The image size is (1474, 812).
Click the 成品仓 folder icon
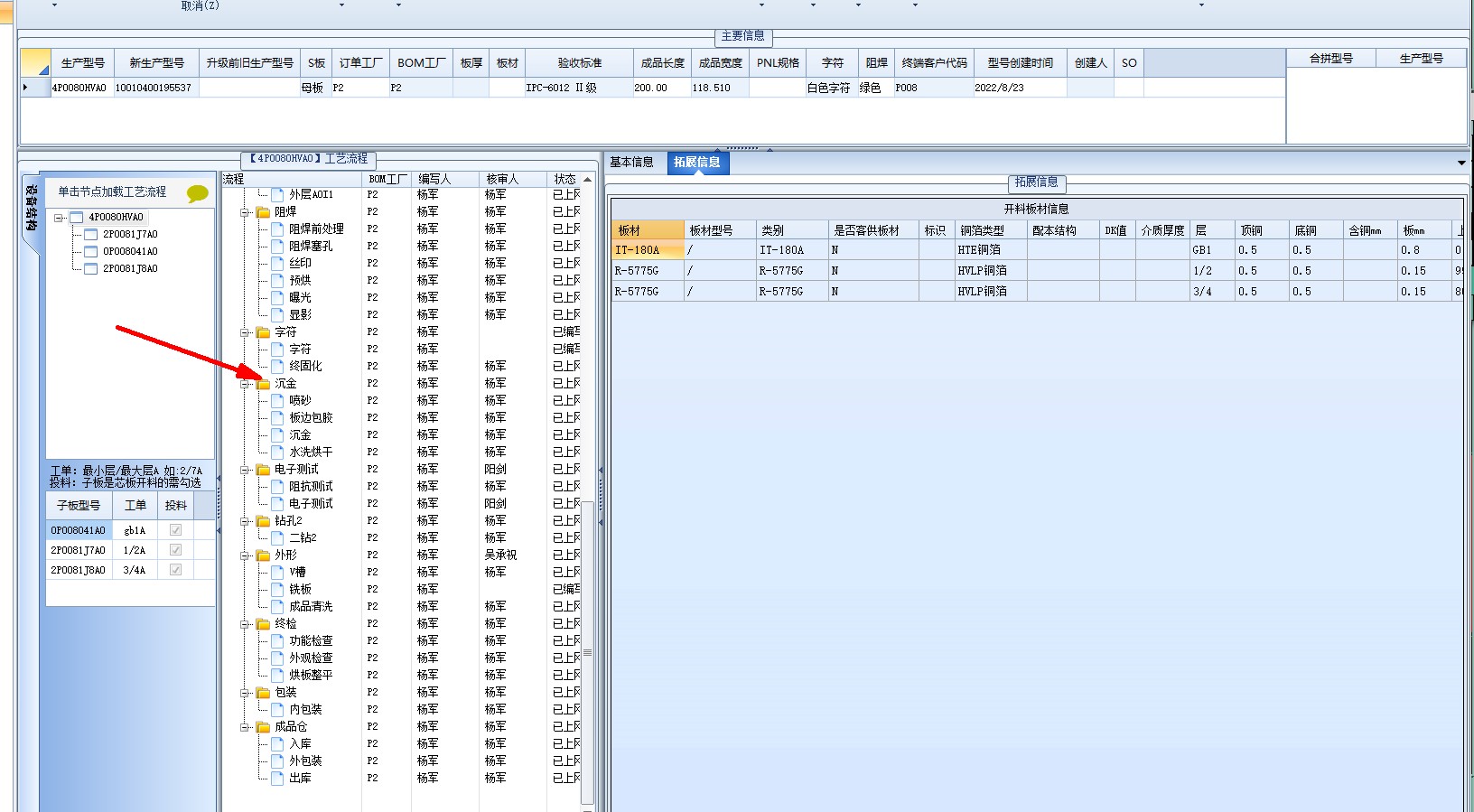pyautogui.click(x=263, y=727)
